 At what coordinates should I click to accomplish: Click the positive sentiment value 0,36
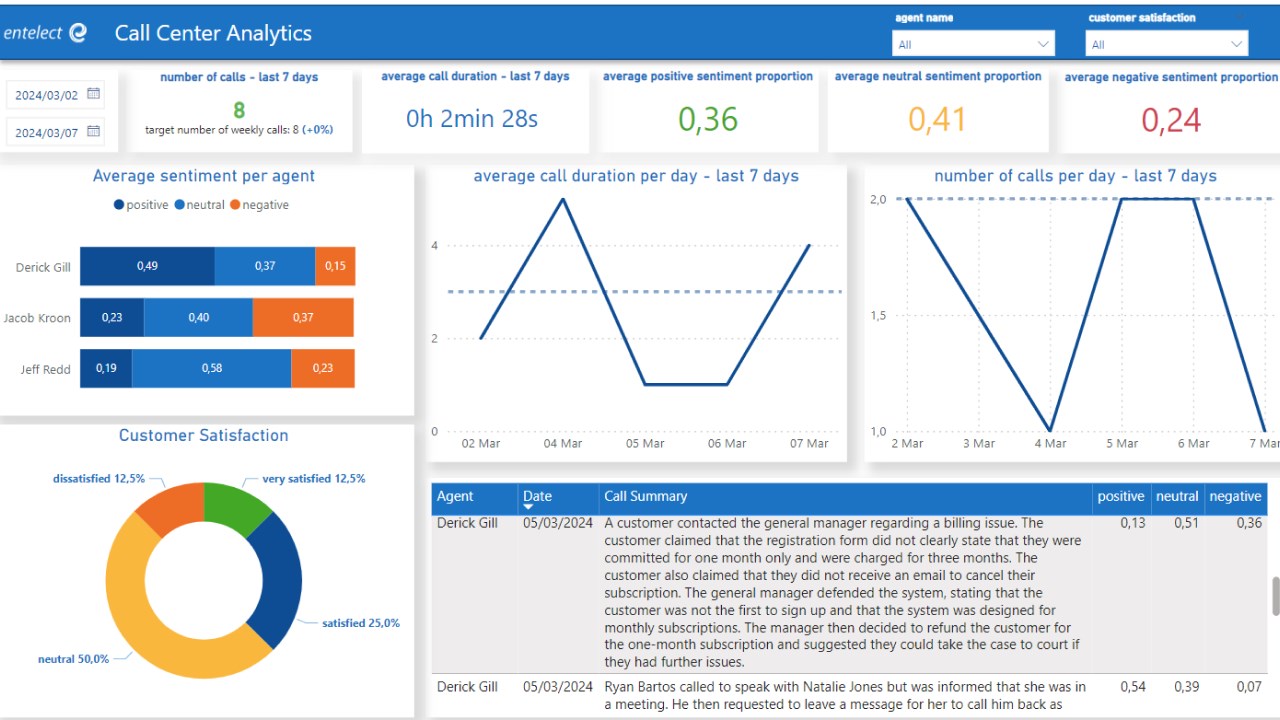(x=708, y=120)
